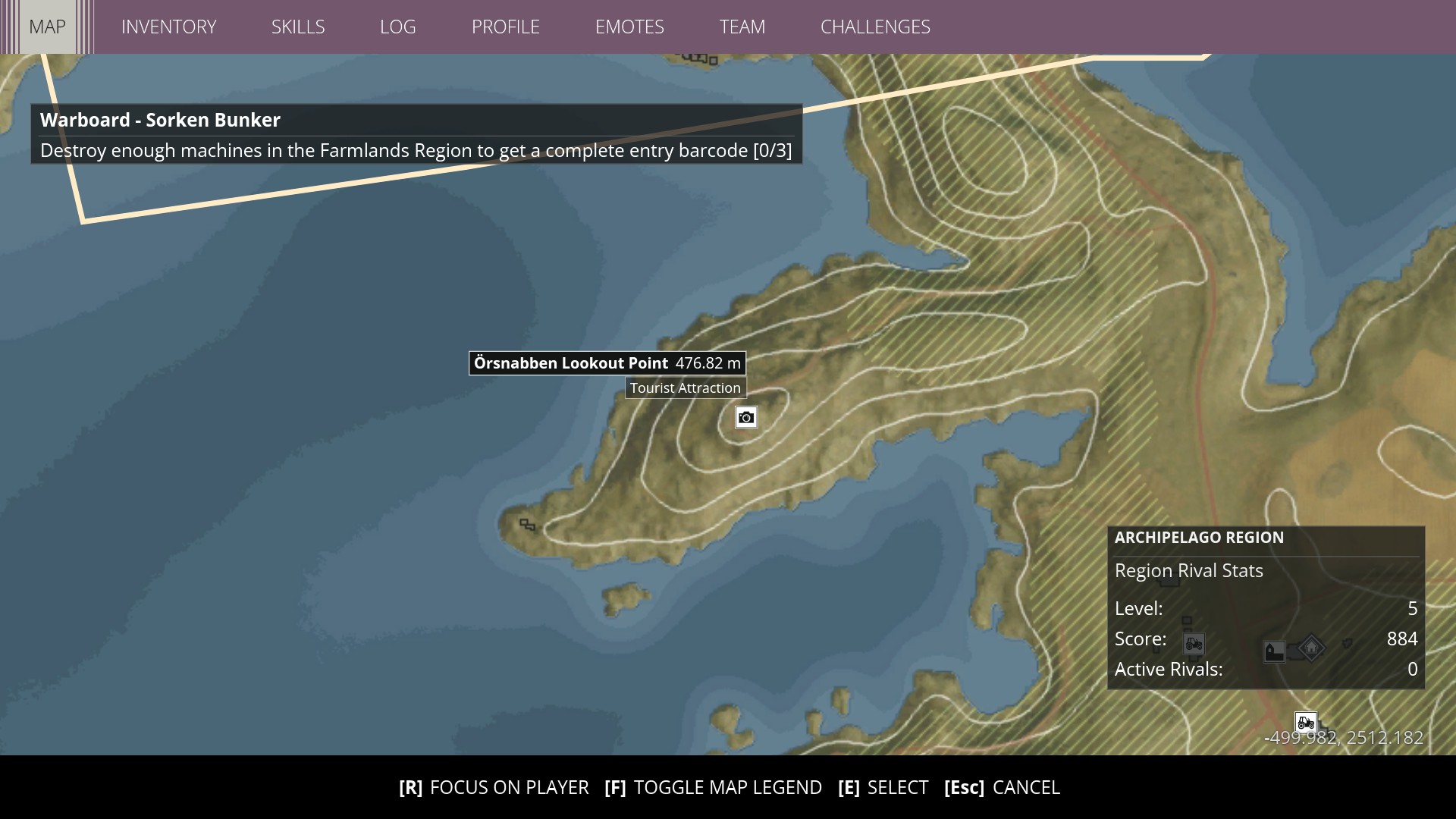The height and width of the screenshot is (819, 1456).
Task: Switch to the INVENTORY tab
Action: (168, 27)
